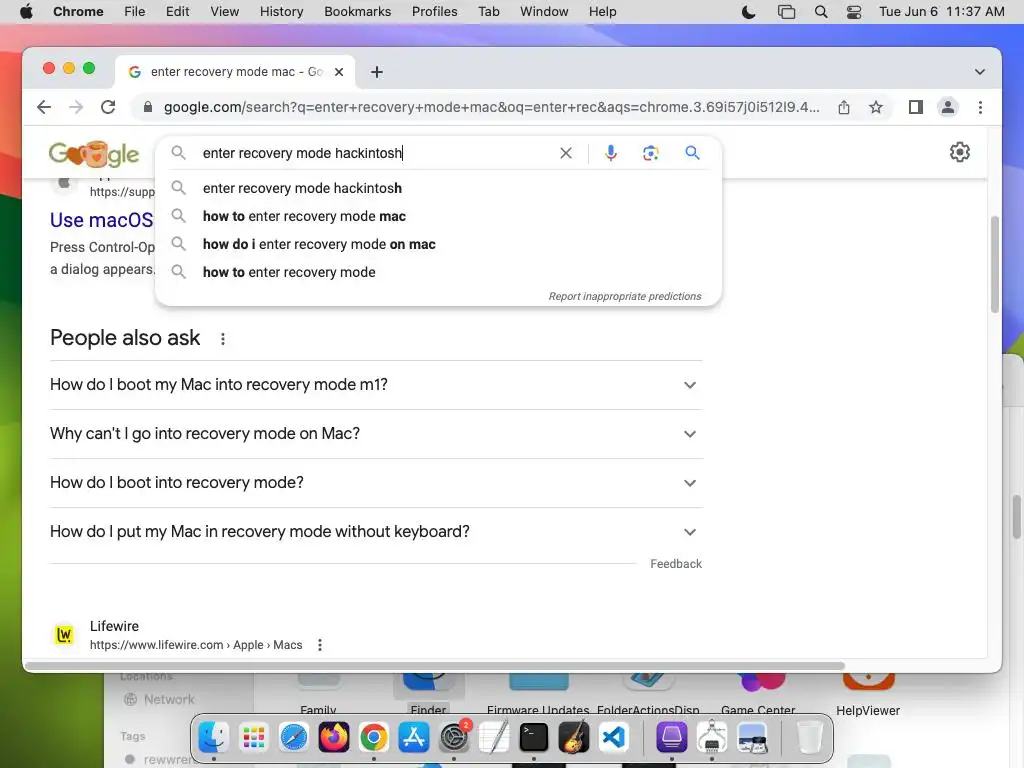1024x768 pixels.
Task: Click the Chrome address bar URL
Action: pyautogui.click(x=491, y=107)
